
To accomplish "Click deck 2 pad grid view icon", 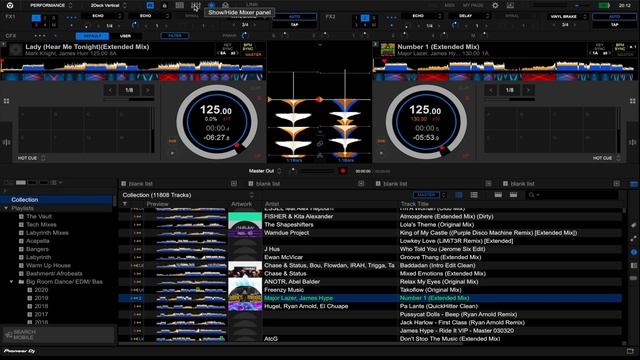I will (633, 101).
